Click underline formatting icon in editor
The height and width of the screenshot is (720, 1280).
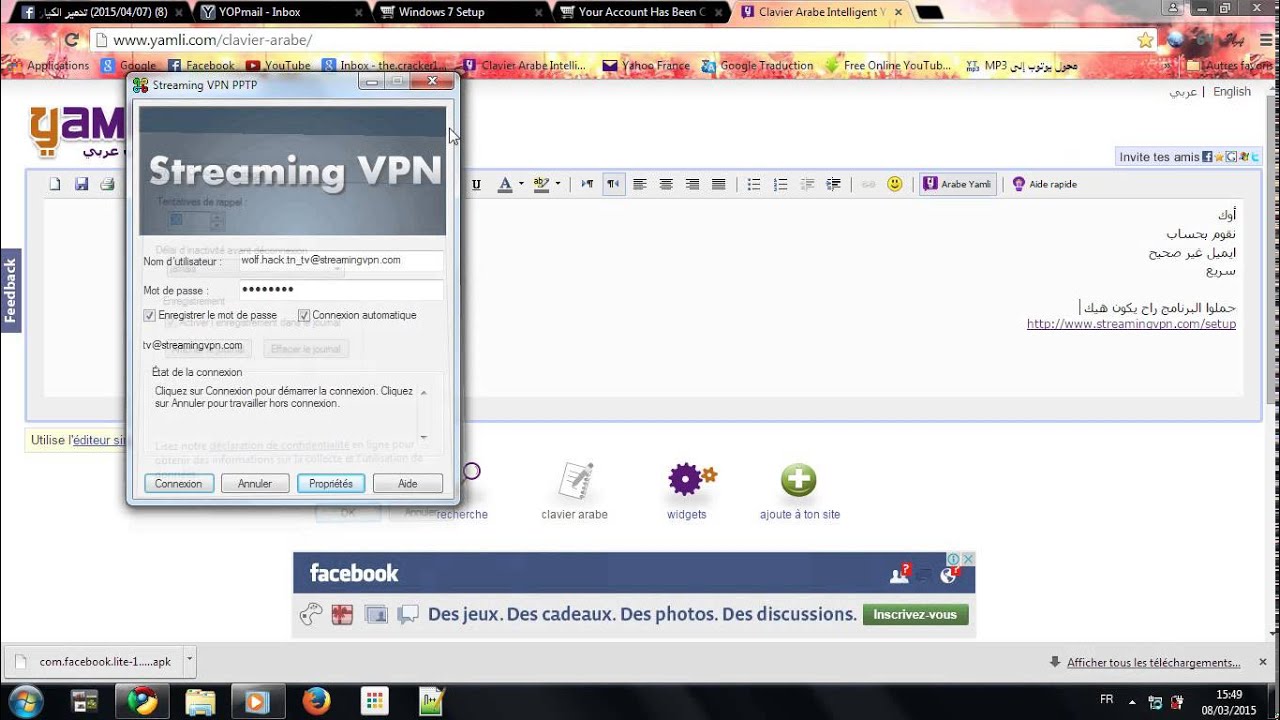click(476, 184)
